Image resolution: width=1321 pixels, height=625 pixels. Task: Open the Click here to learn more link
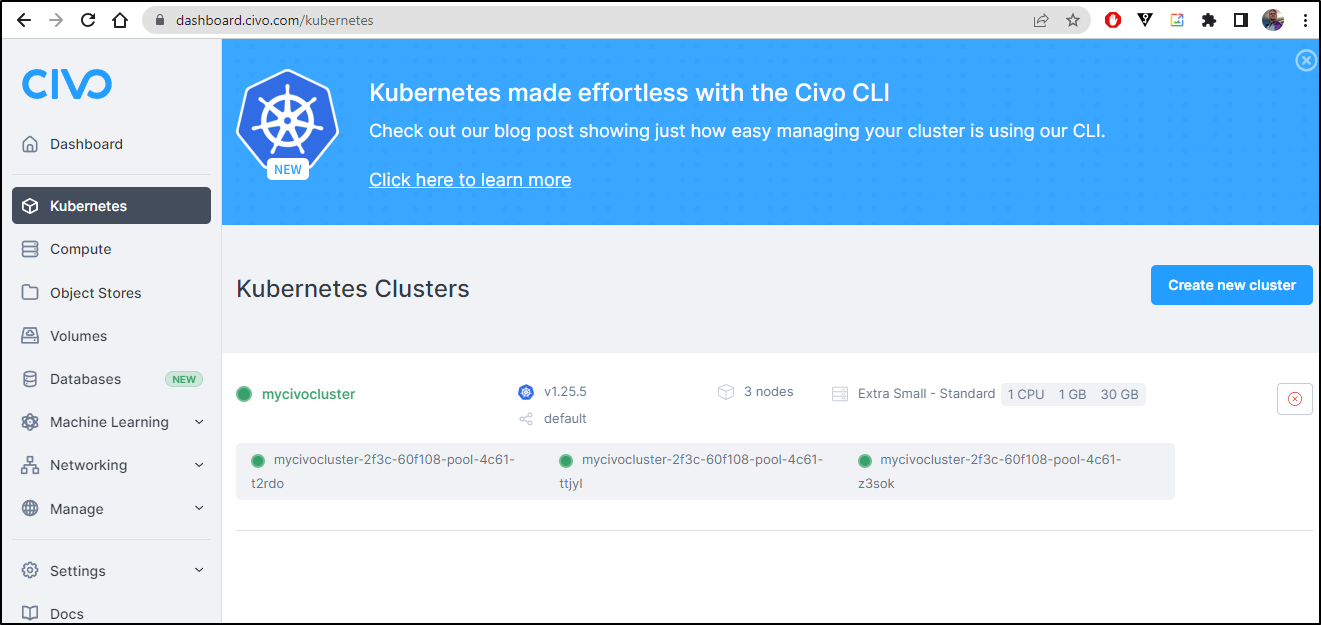pyautogui.click(x=470, y=180)
